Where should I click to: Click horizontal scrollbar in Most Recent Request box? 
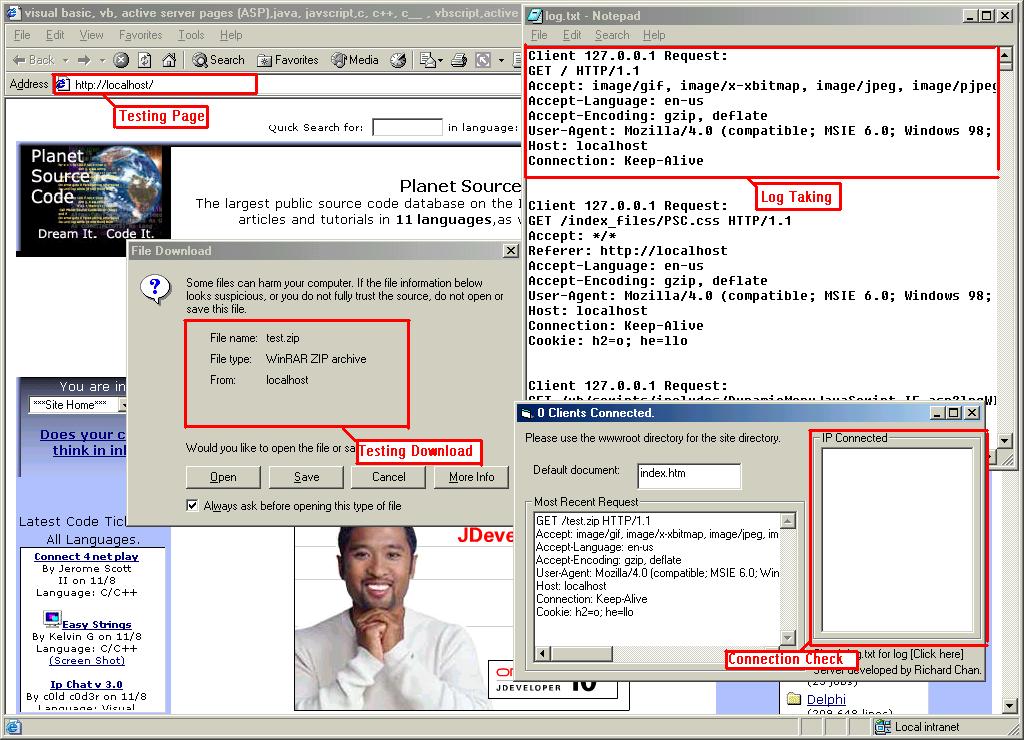(660, 654)
